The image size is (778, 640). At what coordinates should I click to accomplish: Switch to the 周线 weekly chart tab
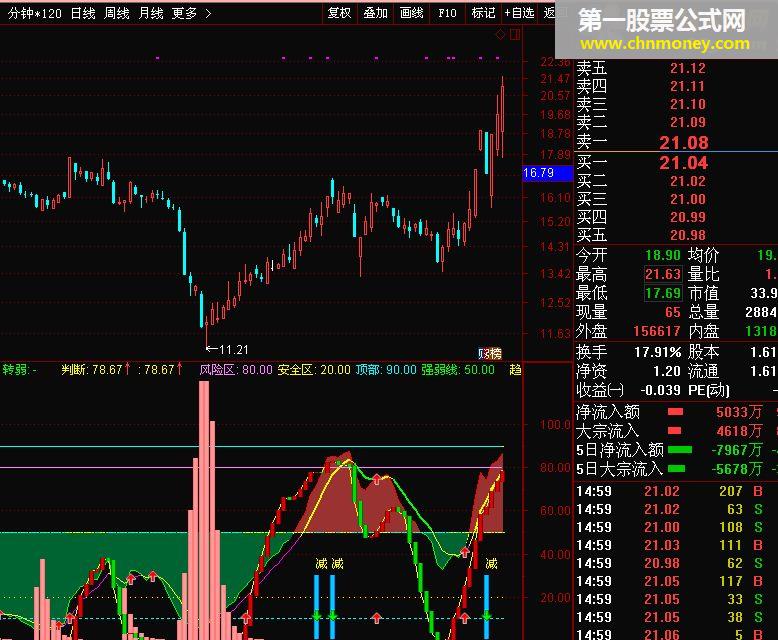[117, 13]
